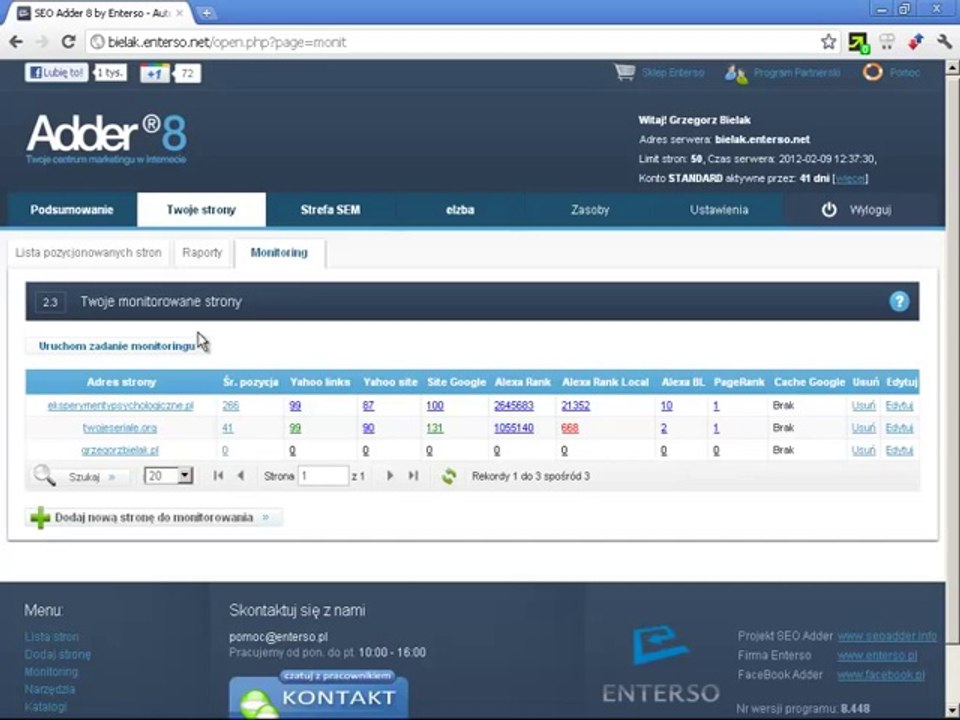Click the browser address bar

(453, 42)
